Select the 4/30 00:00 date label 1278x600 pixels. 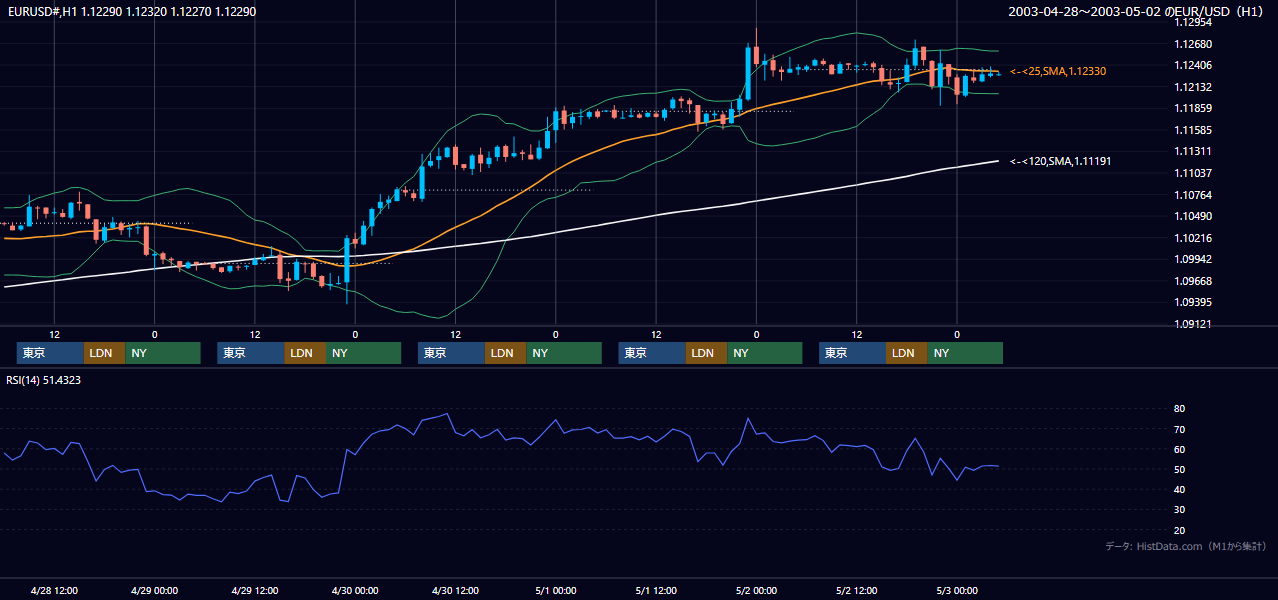(355, 591)
